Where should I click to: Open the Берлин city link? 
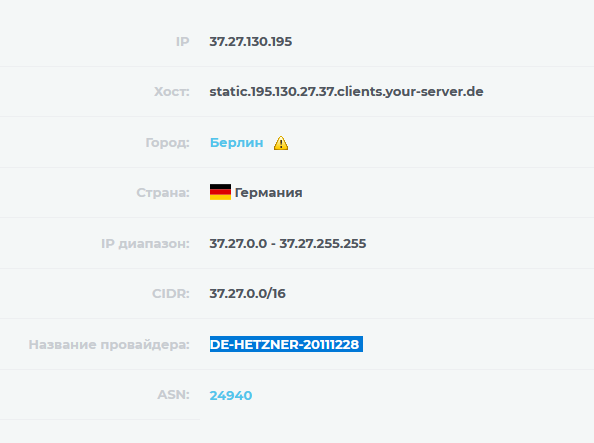pyautogui.click(x=236, y=142)
